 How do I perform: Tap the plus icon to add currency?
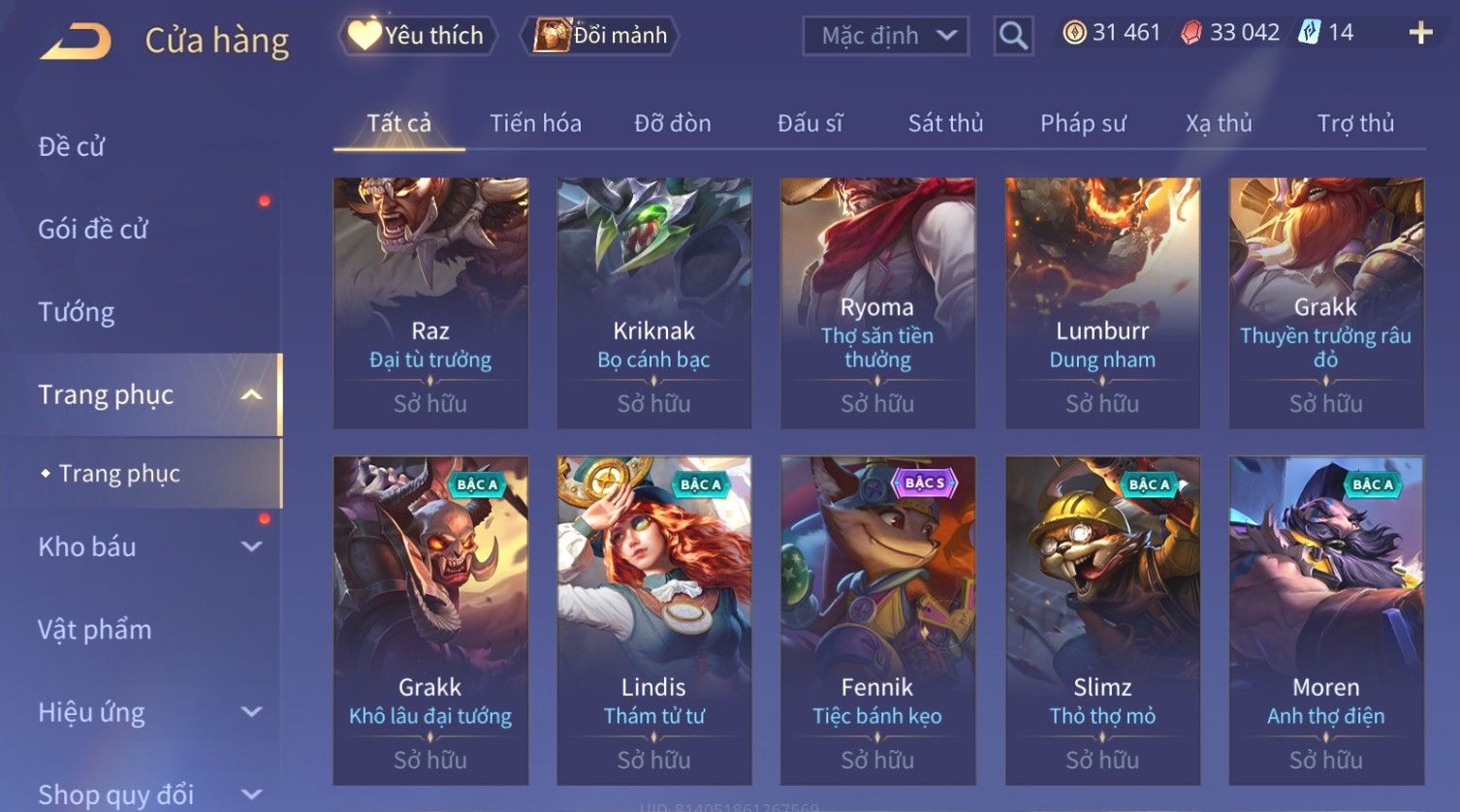tap(1420, 33)
